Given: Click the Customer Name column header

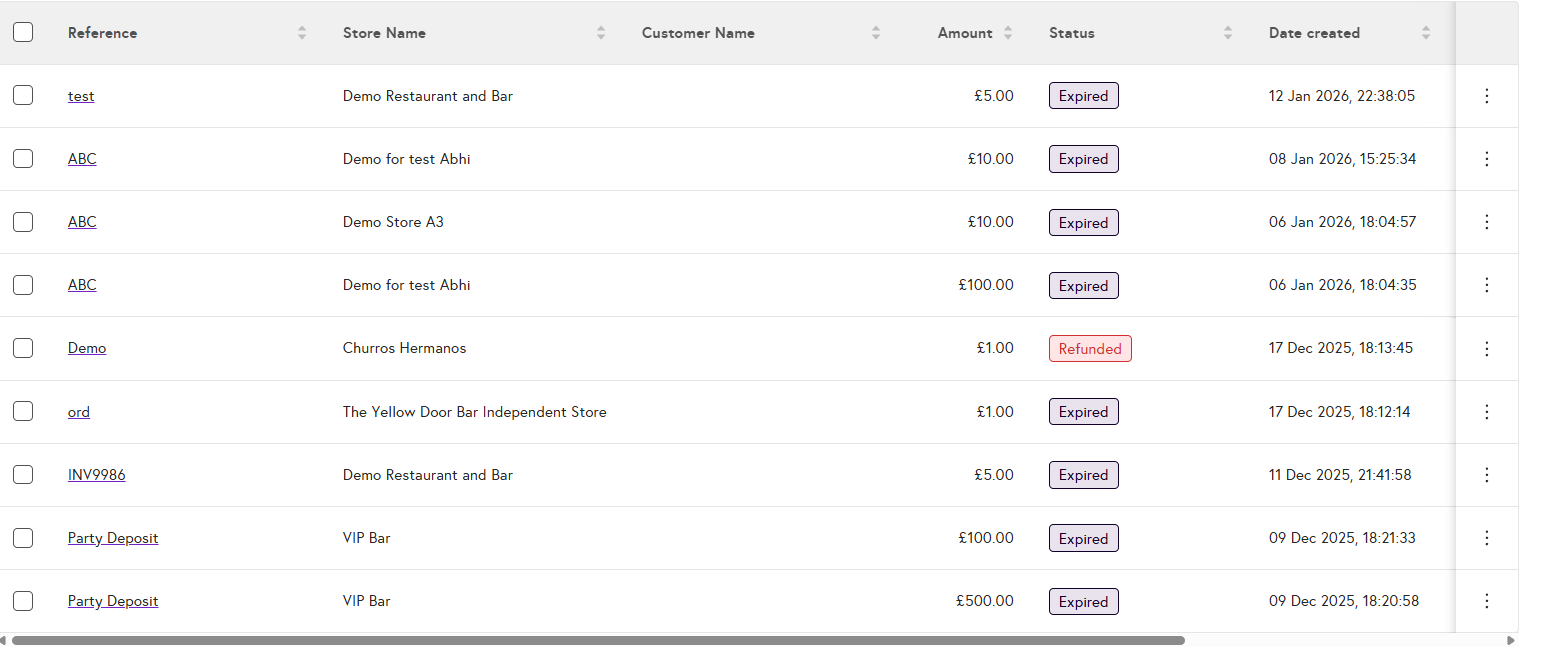Looking at the screenshot, I should click(x=698, y=33).
